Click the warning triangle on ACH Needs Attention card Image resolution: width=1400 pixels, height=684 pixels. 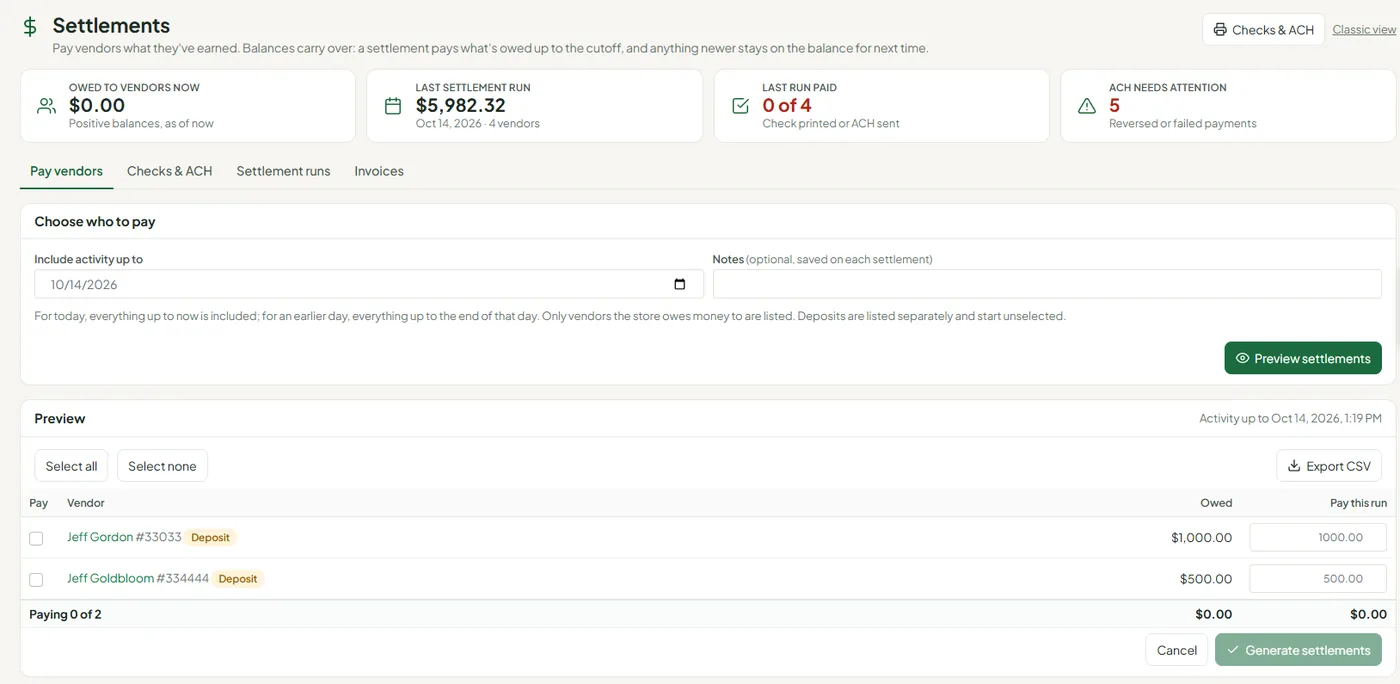(1087, 106)
